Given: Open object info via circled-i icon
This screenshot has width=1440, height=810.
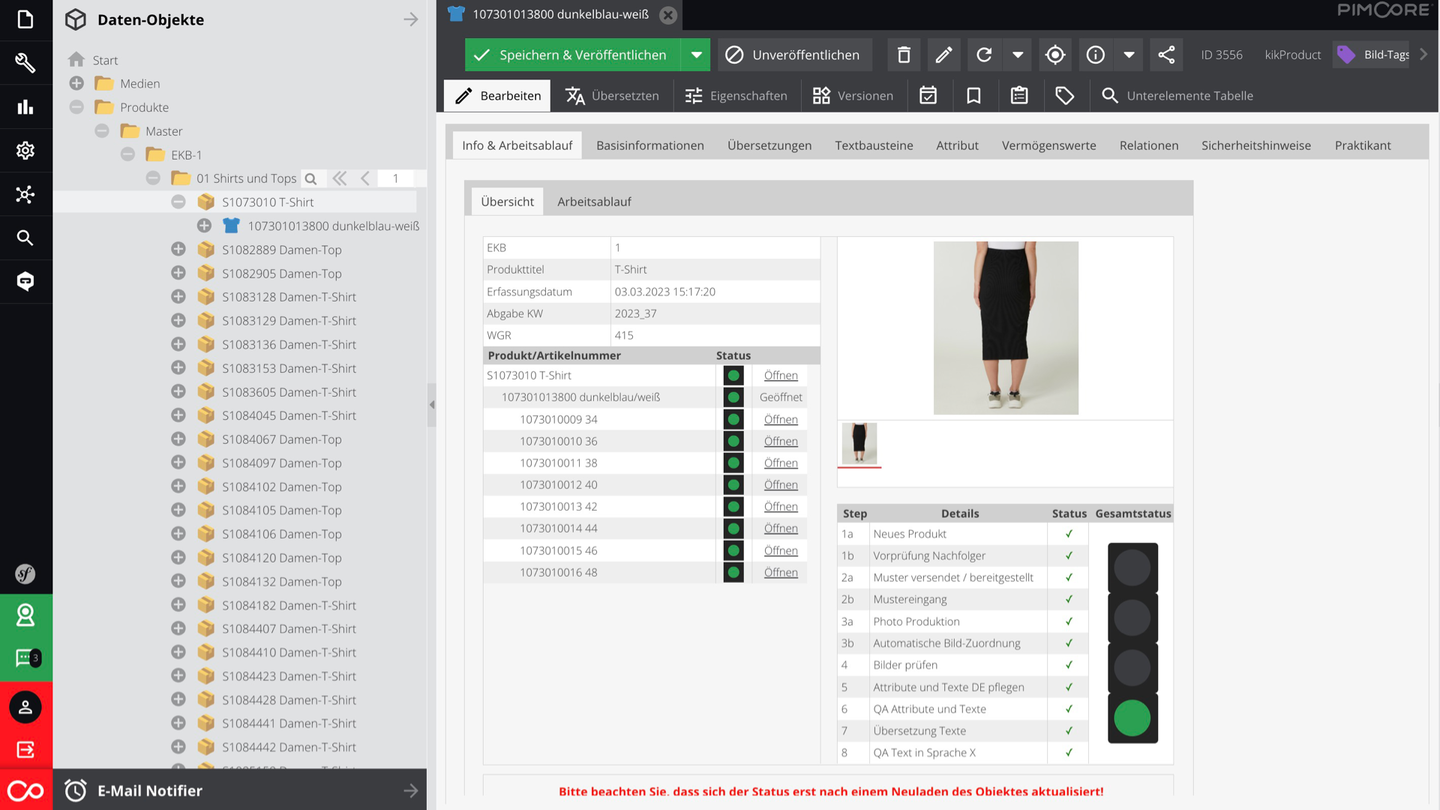Looking at the screenshot, I should (x=1095, y=54).
